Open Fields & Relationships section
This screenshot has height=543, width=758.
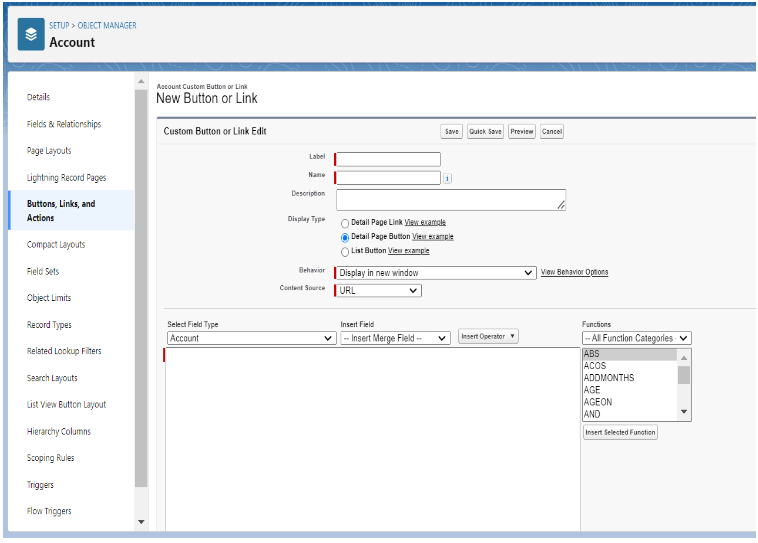(x=64, y=124)
